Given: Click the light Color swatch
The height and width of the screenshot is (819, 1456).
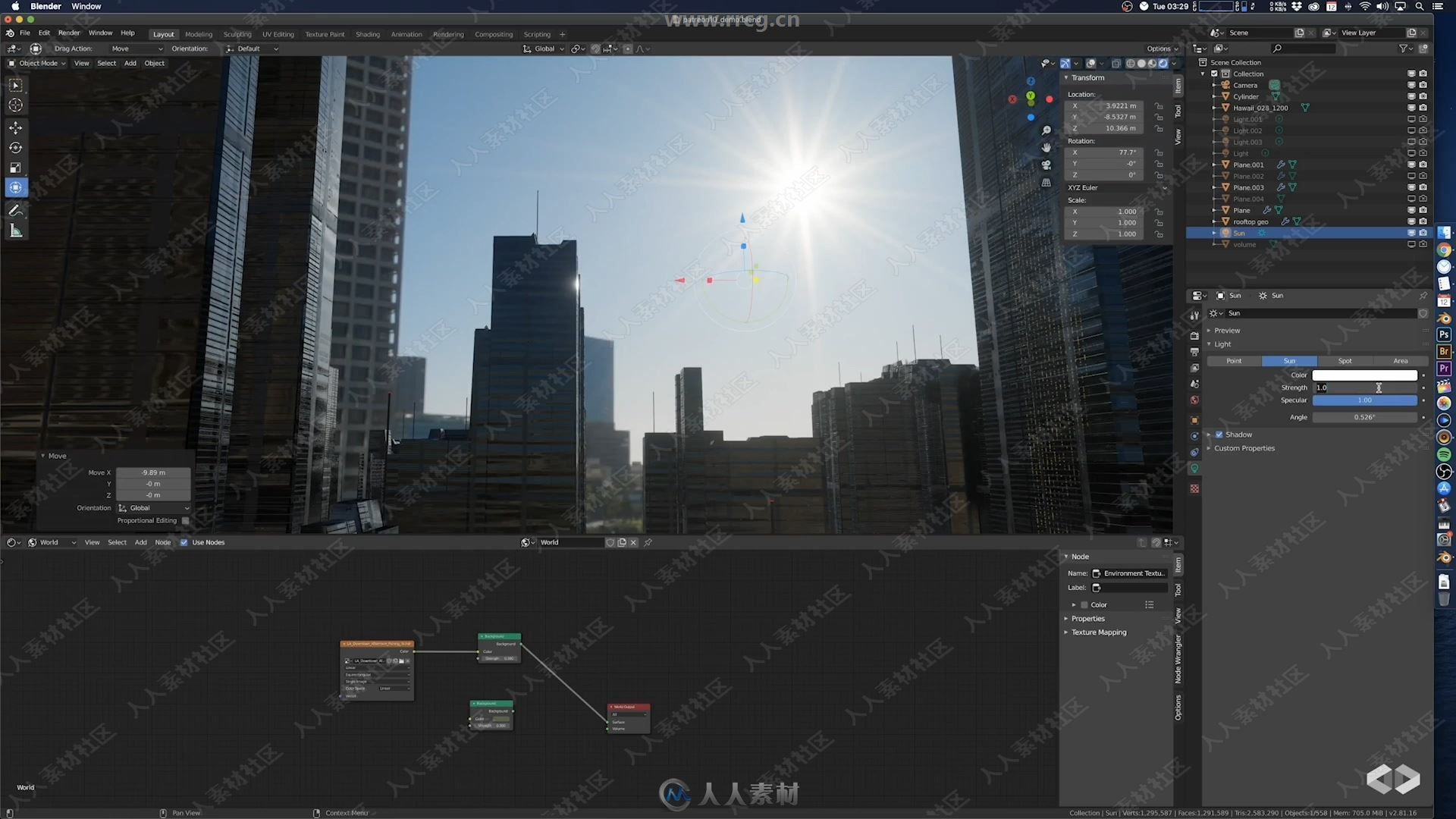Looking at the screenshot, I should click(1364, 375).
